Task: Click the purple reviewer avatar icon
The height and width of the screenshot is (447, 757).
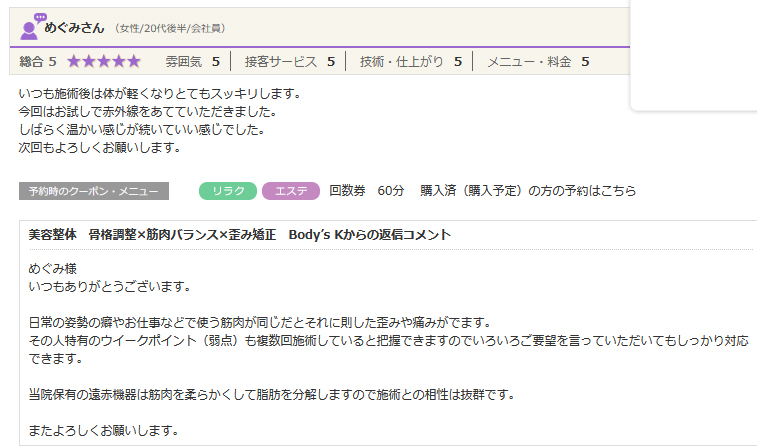Action: (31, 27)
